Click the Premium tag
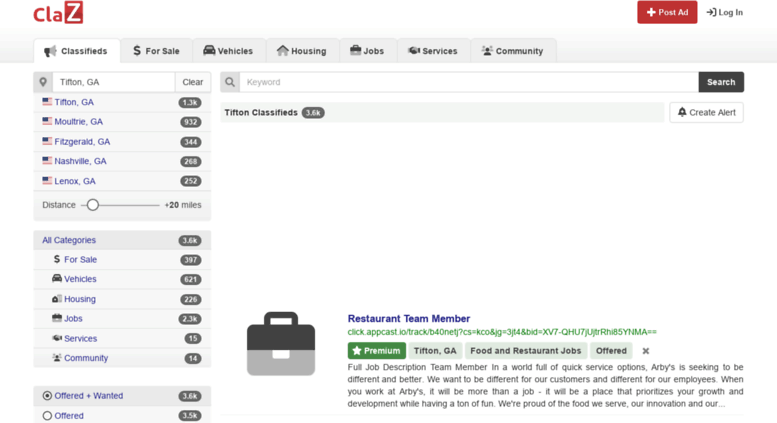Image resolution: width=777 pixels, height=423 pixels. (377, 351)
